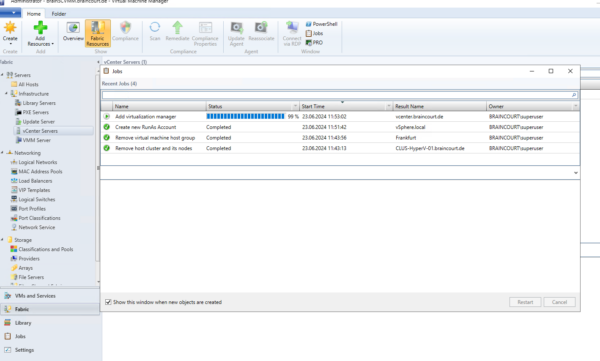The height and width of the screenshot is (361, 600).
Task: Click the Compliance shield icon
Action: click(x=125, y=28)
